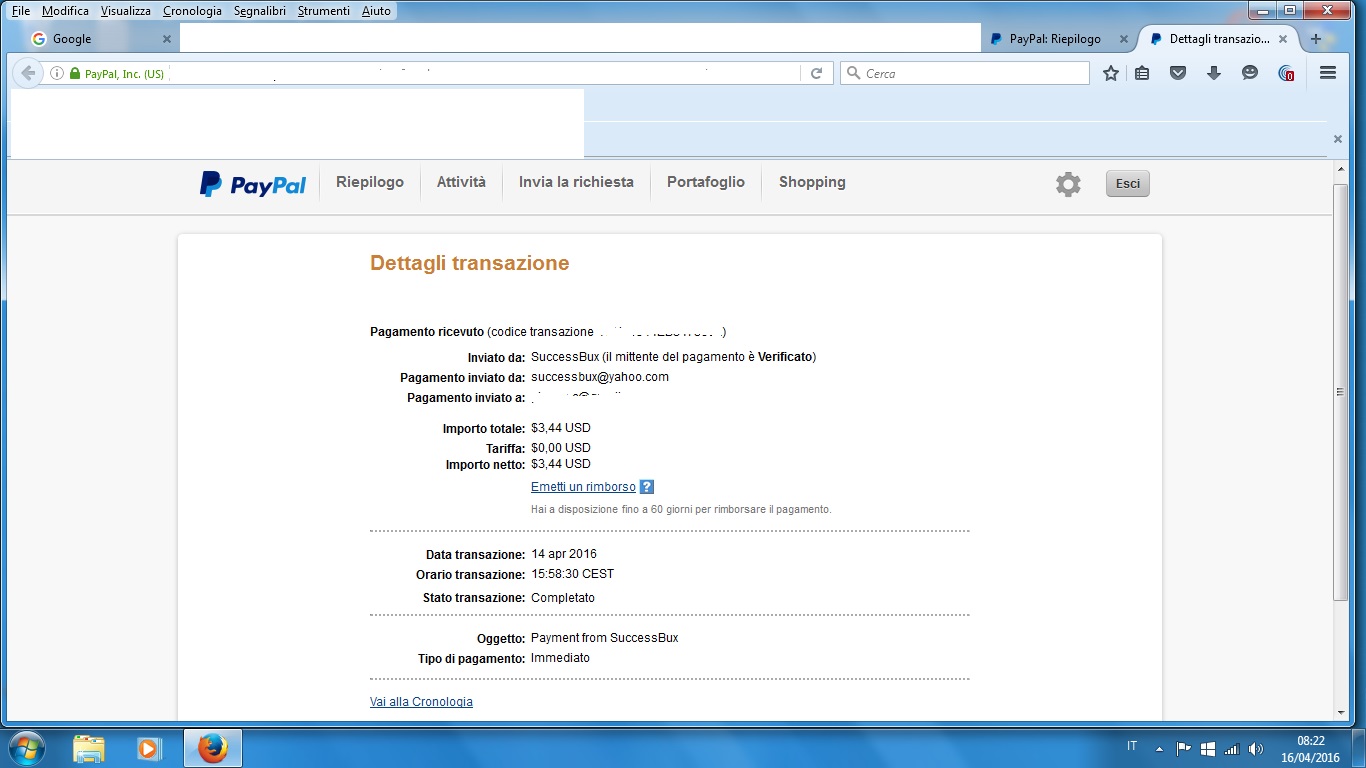
Task: Go to PayPal Riepilogo nav item
Action: click(370, 182)
